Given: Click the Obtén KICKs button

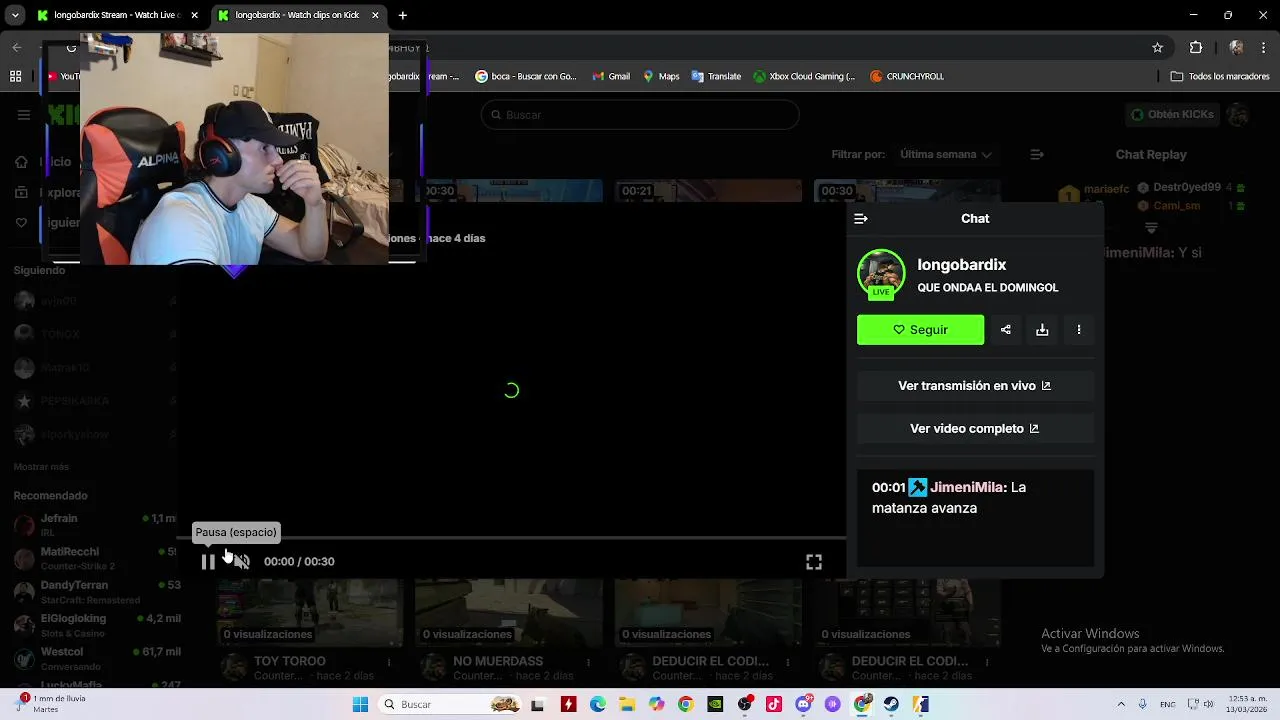Looking at the screenshot, I should pyautogui.click(x=1171, y=115).
